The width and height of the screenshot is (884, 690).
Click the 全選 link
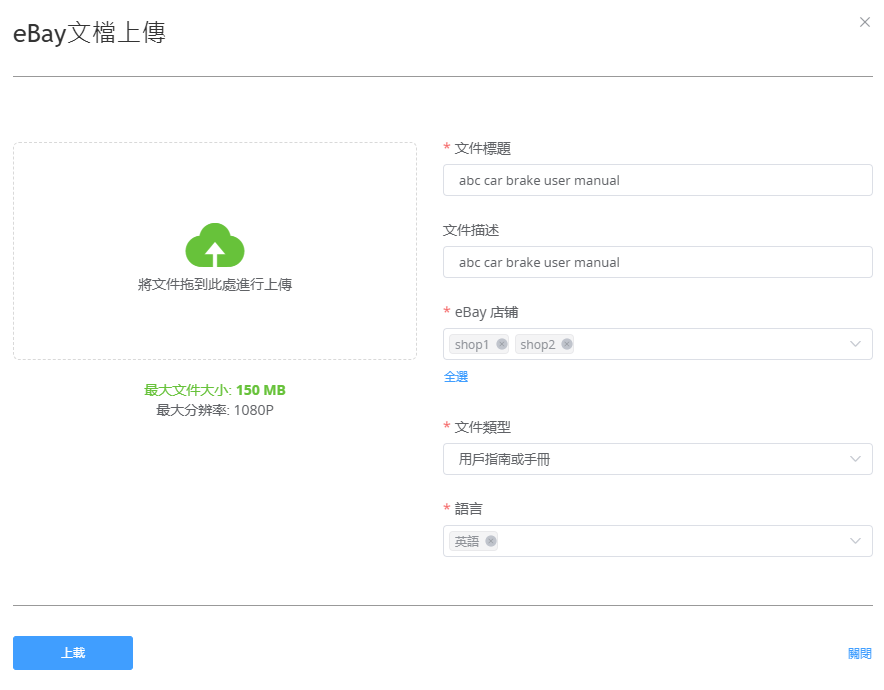pyautogui.click(x=456, y=377)
